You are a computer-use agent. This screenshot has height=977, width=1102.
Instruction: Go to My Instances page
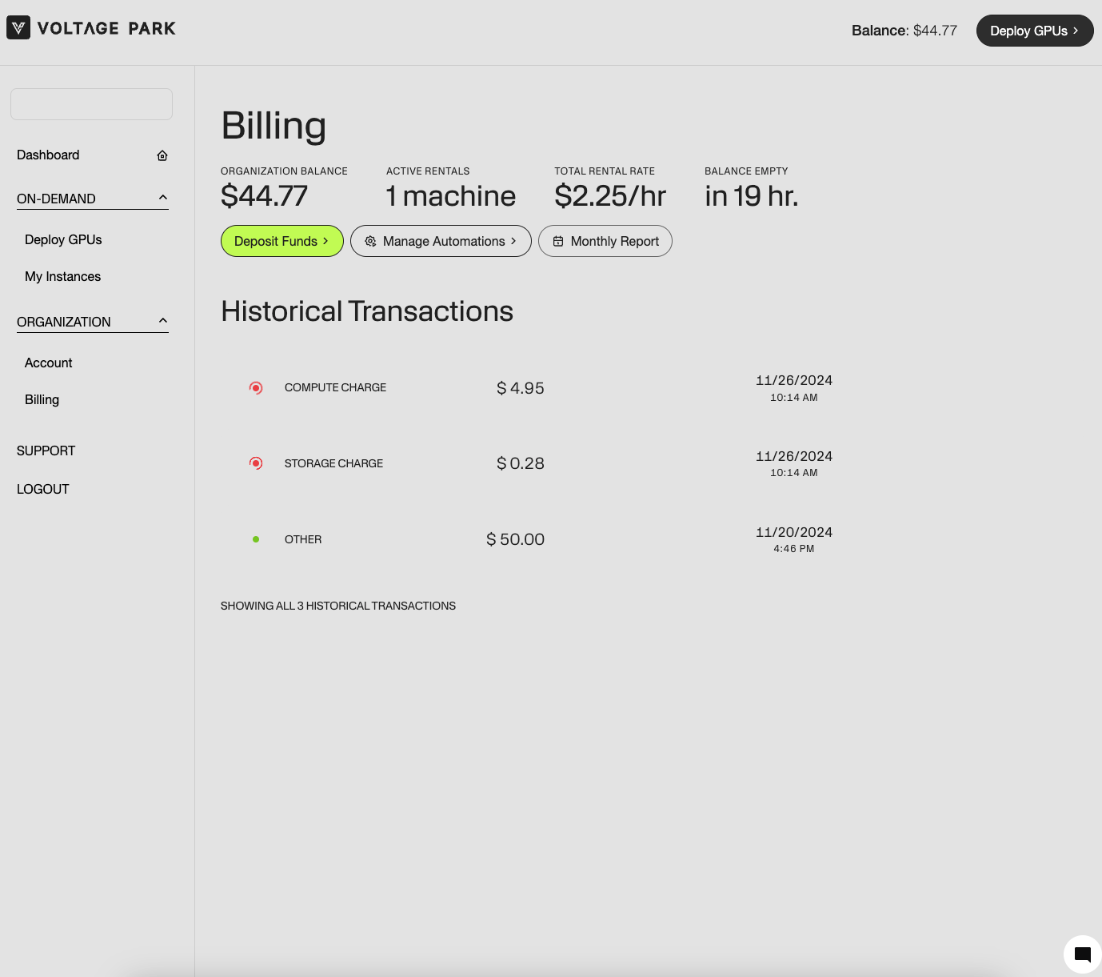tap(62, 277)
